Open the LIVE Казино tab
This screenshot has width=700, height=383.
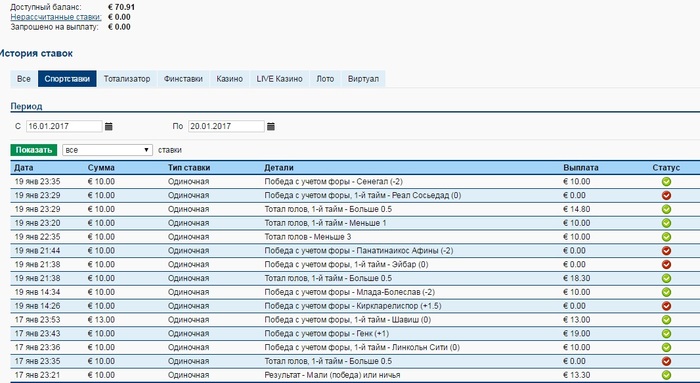(279, 79)
